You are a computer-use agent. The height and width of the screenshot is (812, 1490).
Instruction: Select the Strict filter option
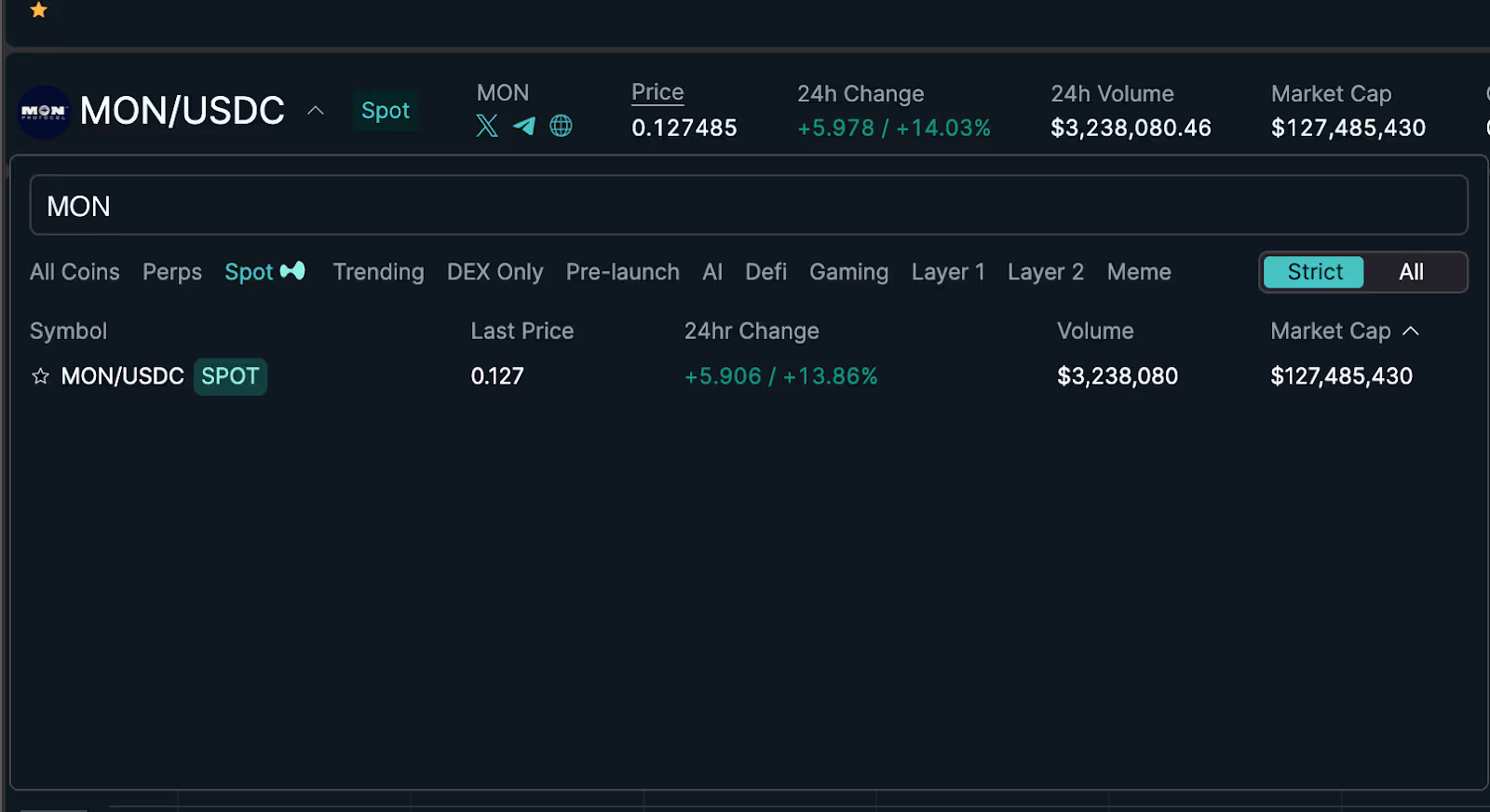pos(1314,272)
